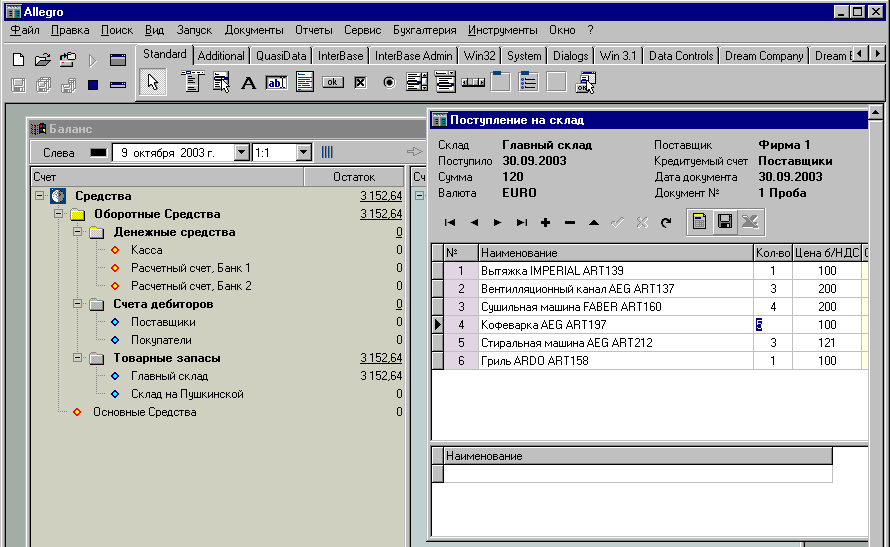Select the Главный склад tree item
890x547 pixels.
(x=169, y=376)
